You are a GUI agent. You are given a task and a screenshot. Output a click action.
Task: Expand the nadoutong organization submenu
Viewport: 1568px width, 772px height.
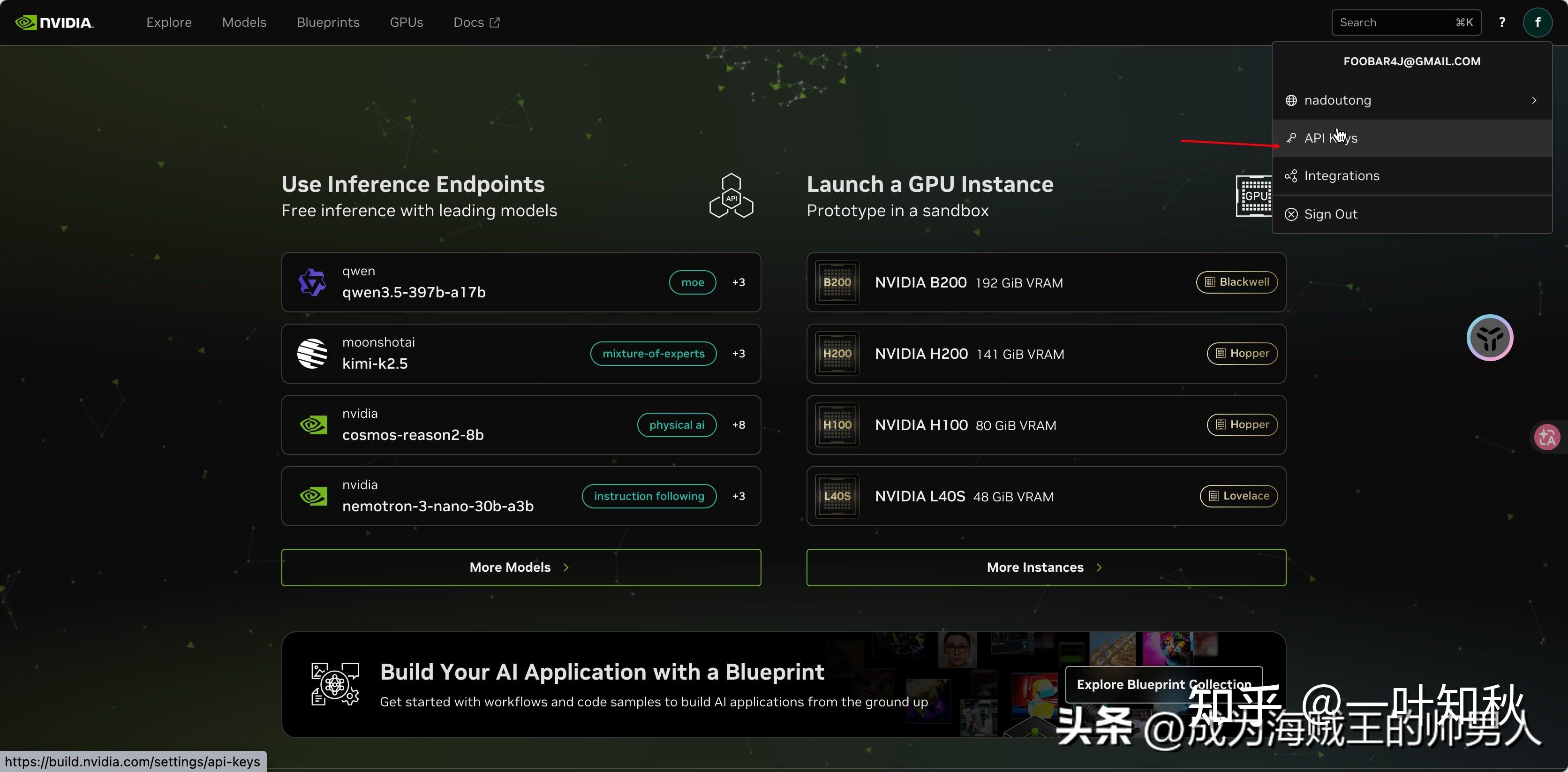click(x=1411, y=100)
